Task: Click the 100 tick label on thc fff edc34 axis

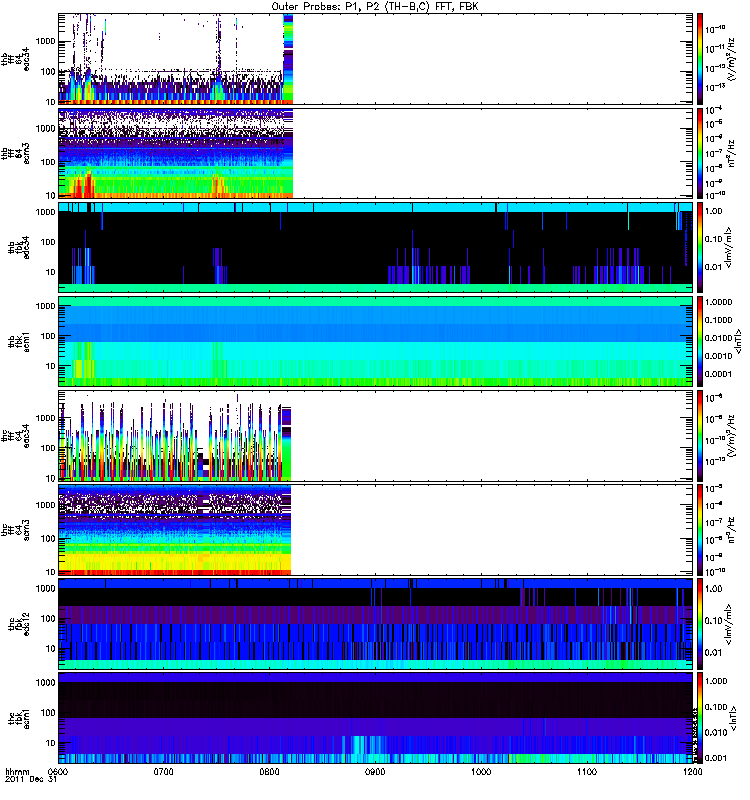Action: (x=48, y=448)
